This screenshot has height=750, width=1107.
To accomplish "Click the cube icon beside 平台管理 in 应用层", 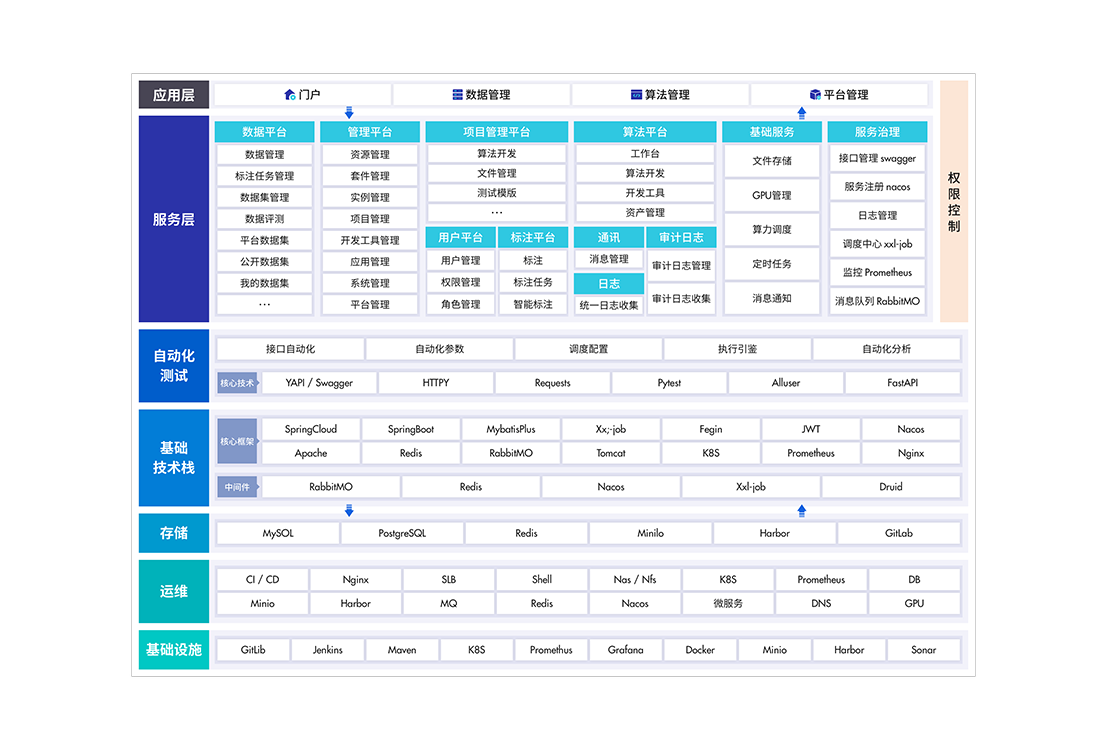I will point(815,95).
